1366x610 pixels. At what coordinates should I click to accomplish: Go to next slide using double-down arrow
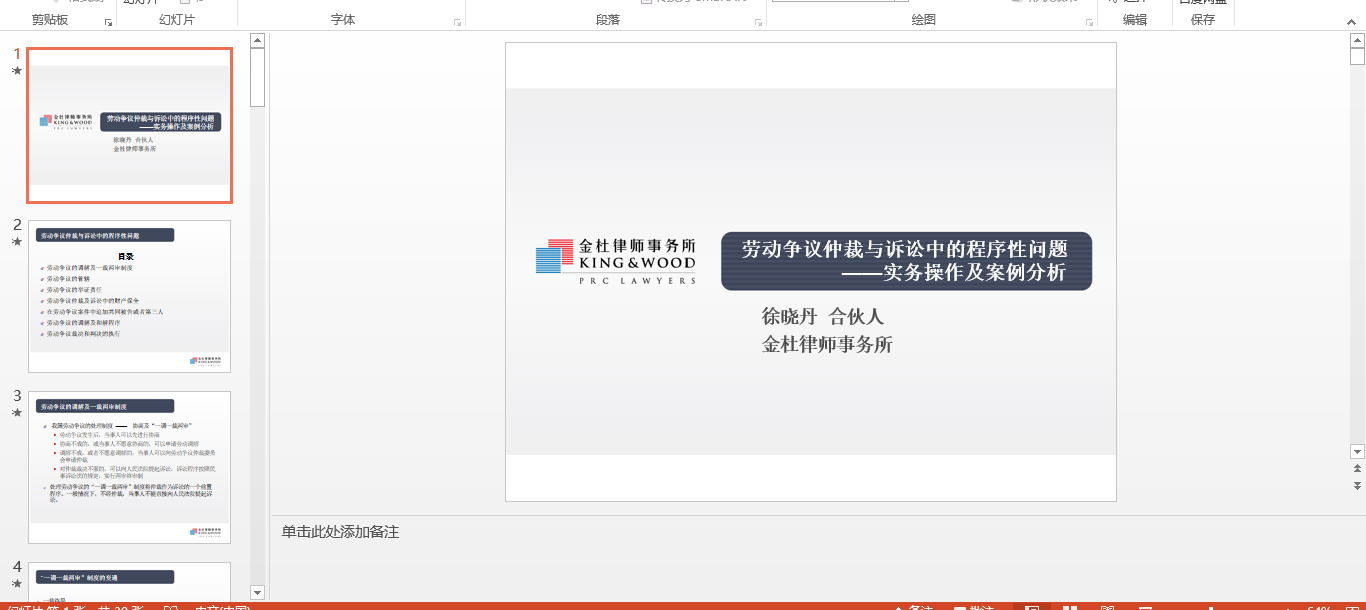1357,485
